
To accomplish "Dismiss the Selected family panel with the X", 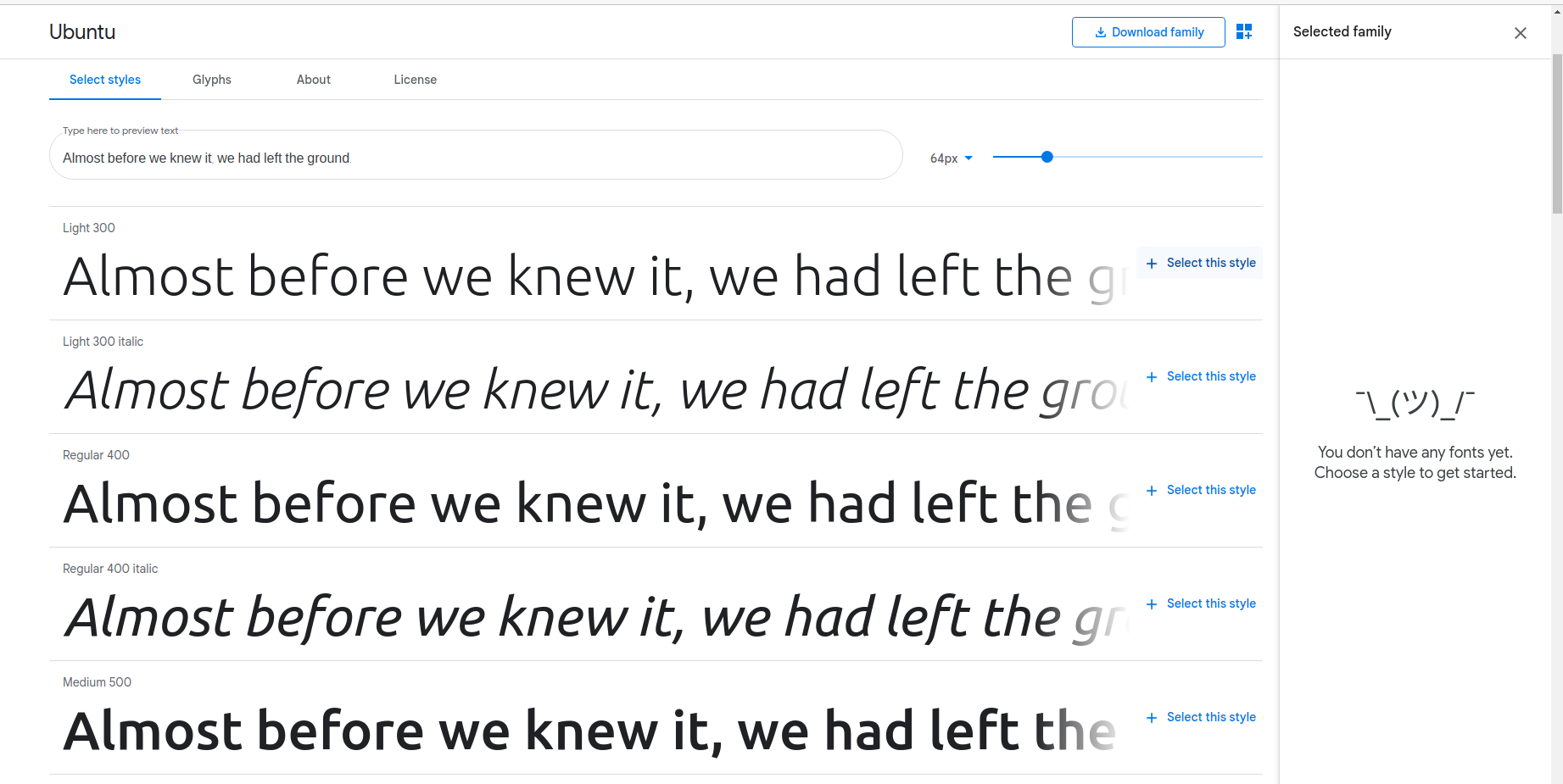I will [x=1521, y=33].
